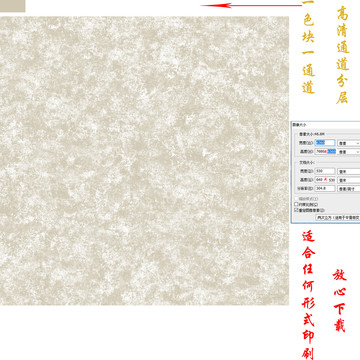This screenshot has width=360, height=360.
Task: Open the document width unit dropdown
Action: pyautogui.click(x=349, y=171)
